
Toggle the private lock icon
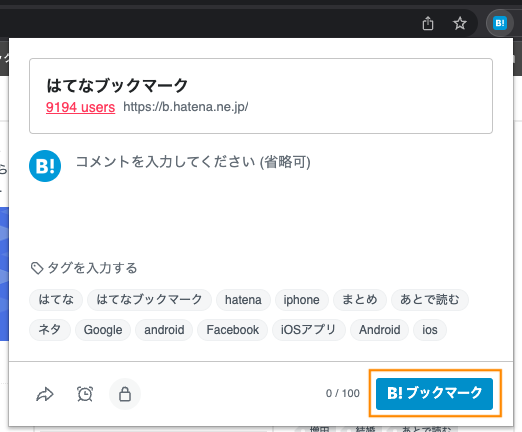pos(125,394)
